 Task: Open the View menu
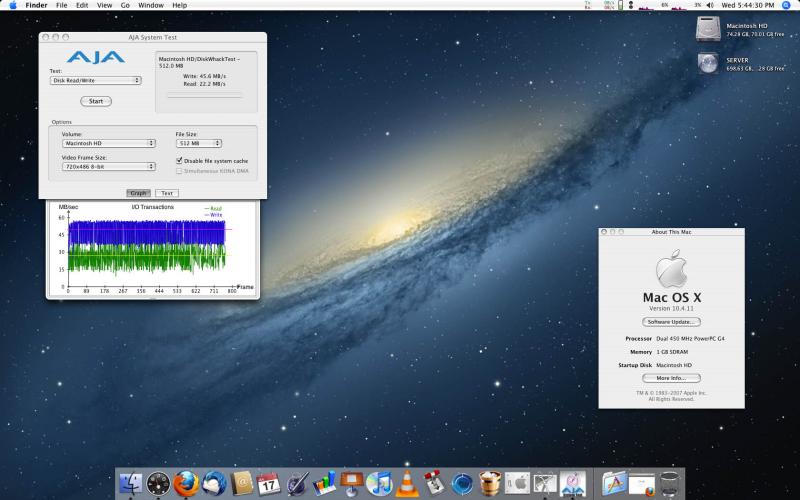(x=105, y=5)
